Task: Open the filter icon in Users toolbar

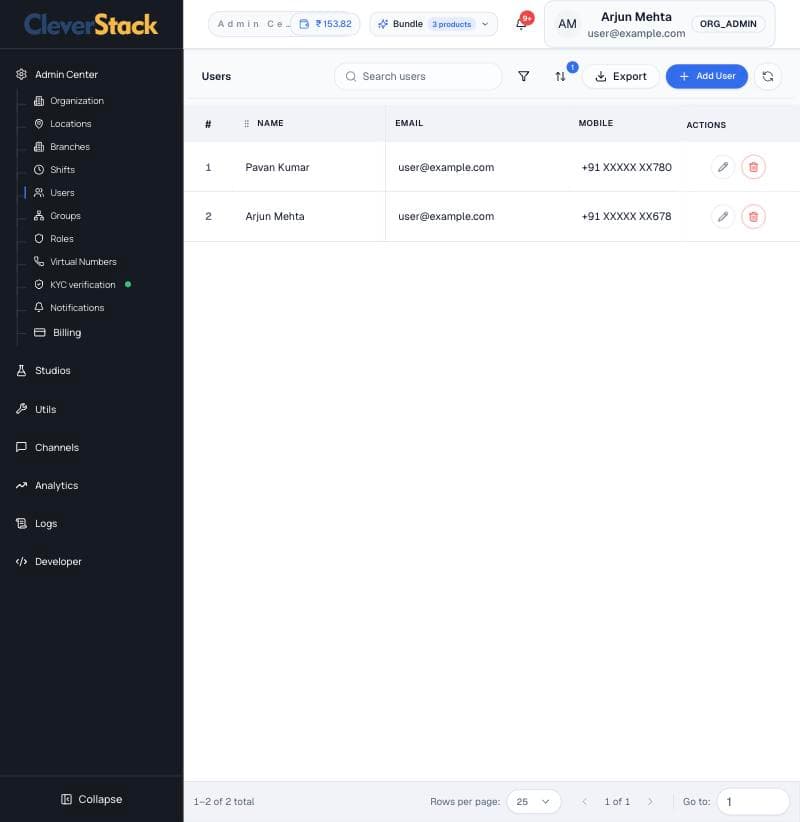Action: pos(523,77)
